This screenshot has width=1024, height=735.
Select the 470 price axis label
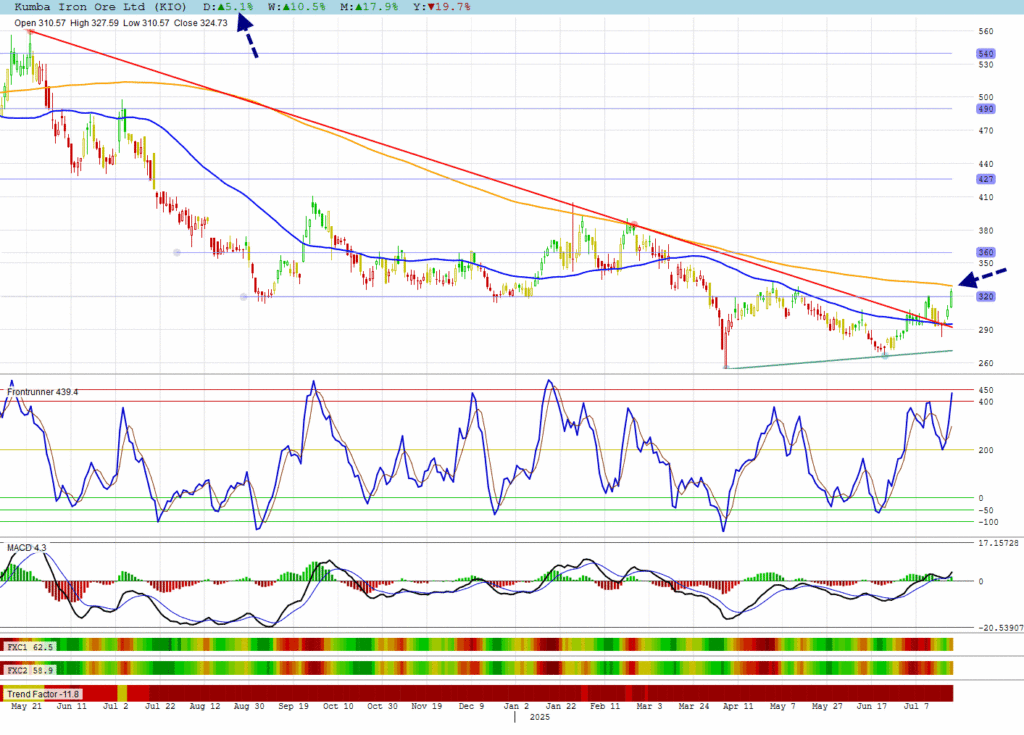[x=985, y=131]
